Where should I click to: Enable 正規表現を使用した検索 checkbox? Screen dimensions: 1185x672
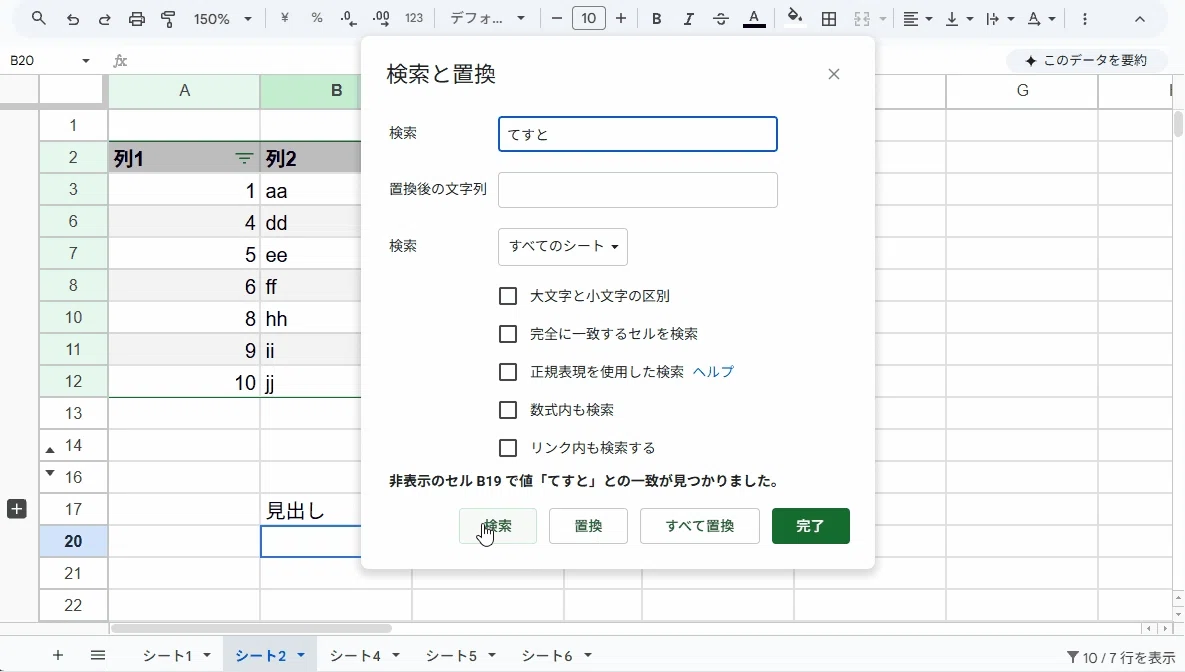(x=508, y=372)
